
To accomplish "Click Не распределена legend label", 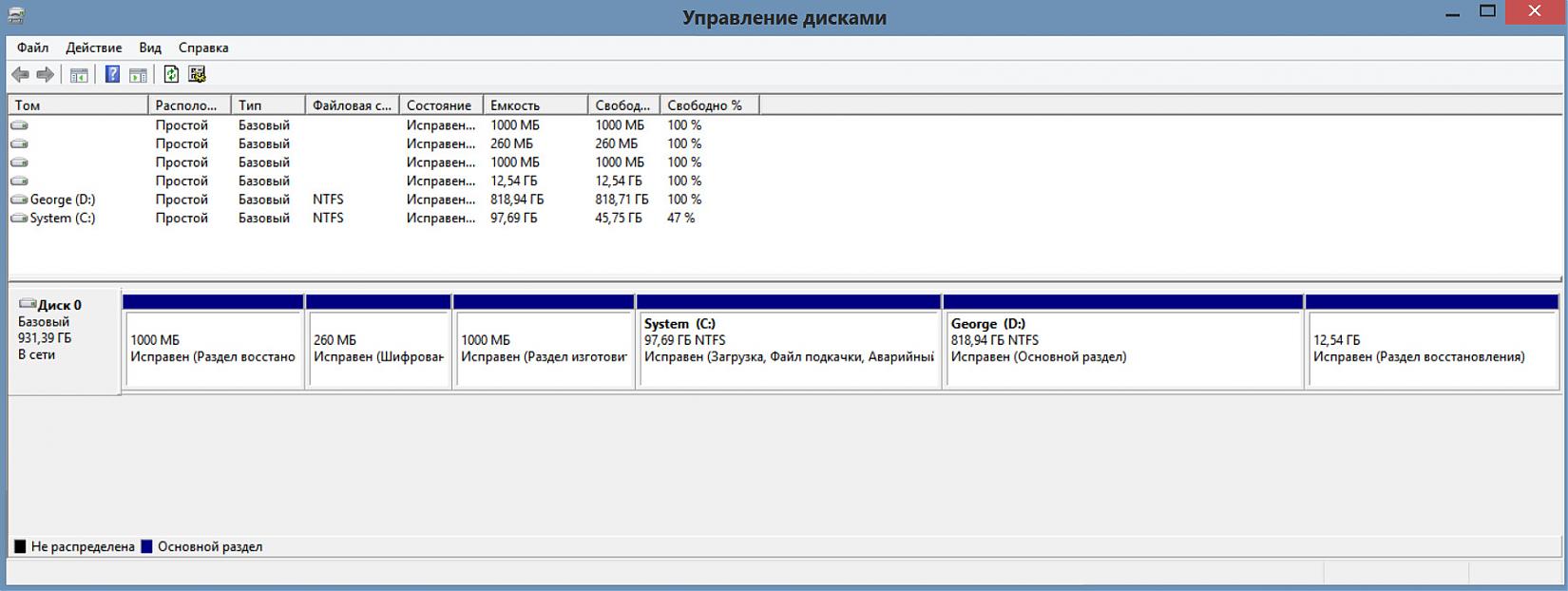I will (83, 546).
